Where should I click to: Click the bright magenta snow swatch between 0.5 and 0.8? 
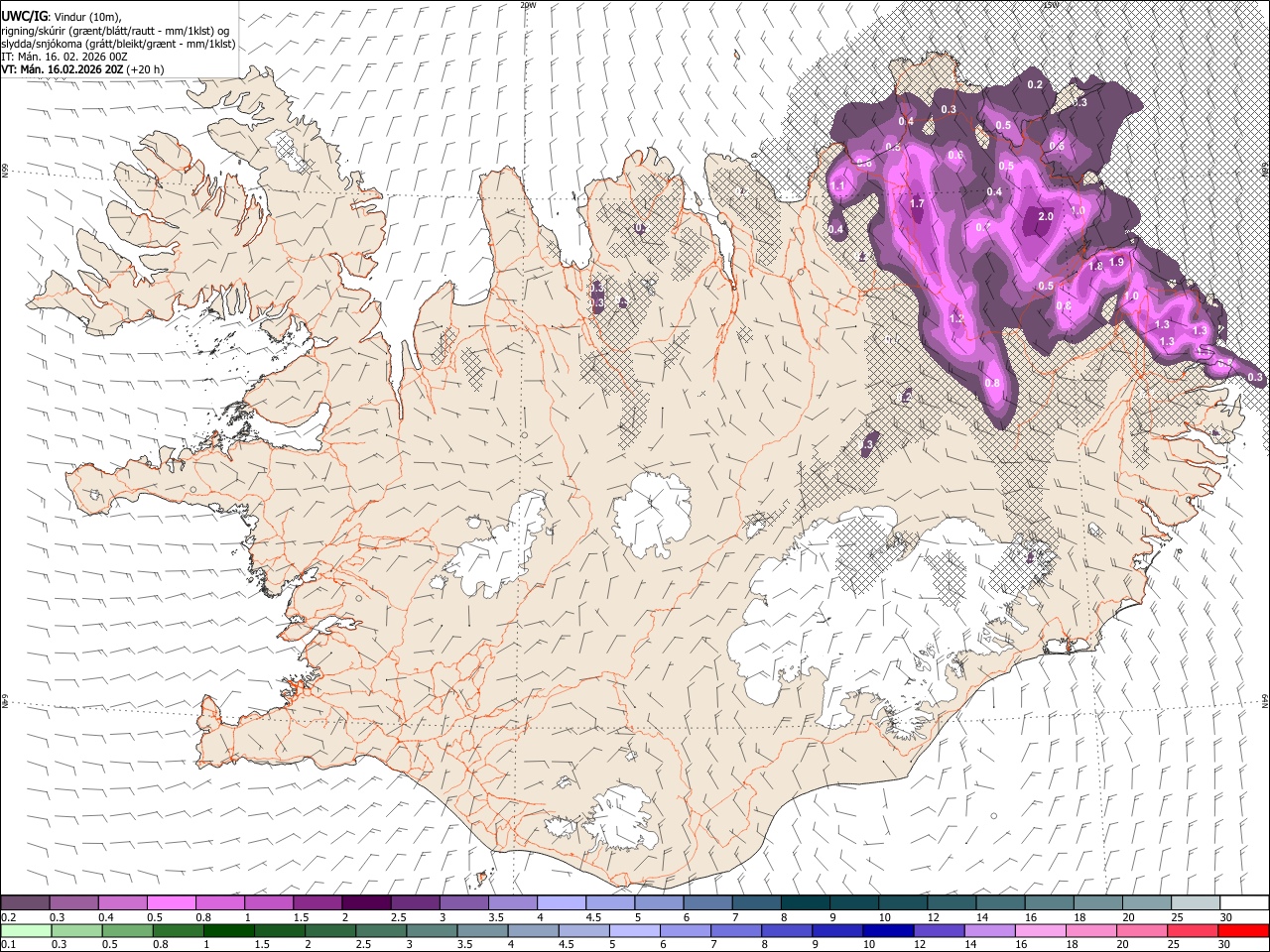click(x=171, y=902)
